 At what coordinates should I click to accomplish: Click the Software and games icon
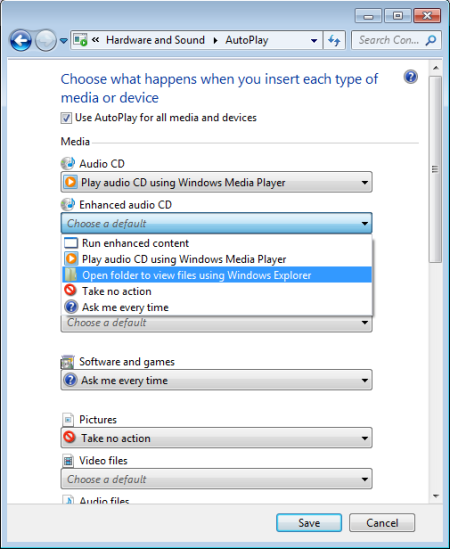point(67,362)
